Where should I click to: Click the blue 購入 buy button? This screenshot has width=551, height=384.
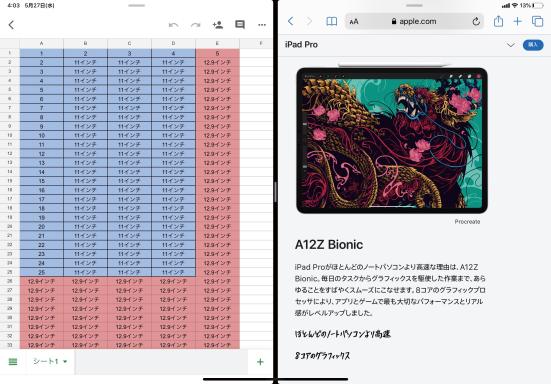(533, 45)
